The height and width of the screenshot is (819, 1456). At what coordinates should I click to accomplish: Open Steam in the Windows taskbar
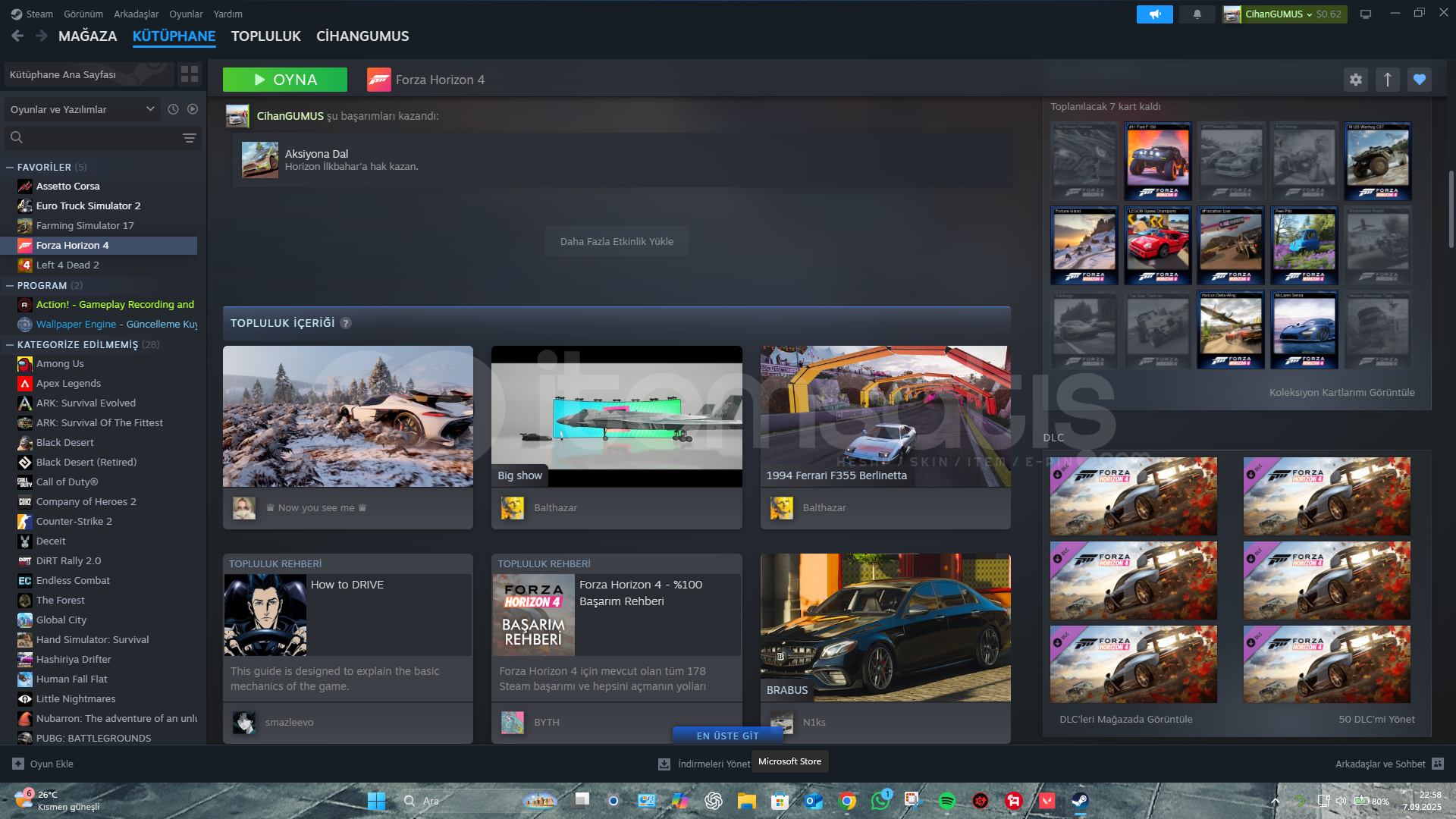pos(1080,801)
